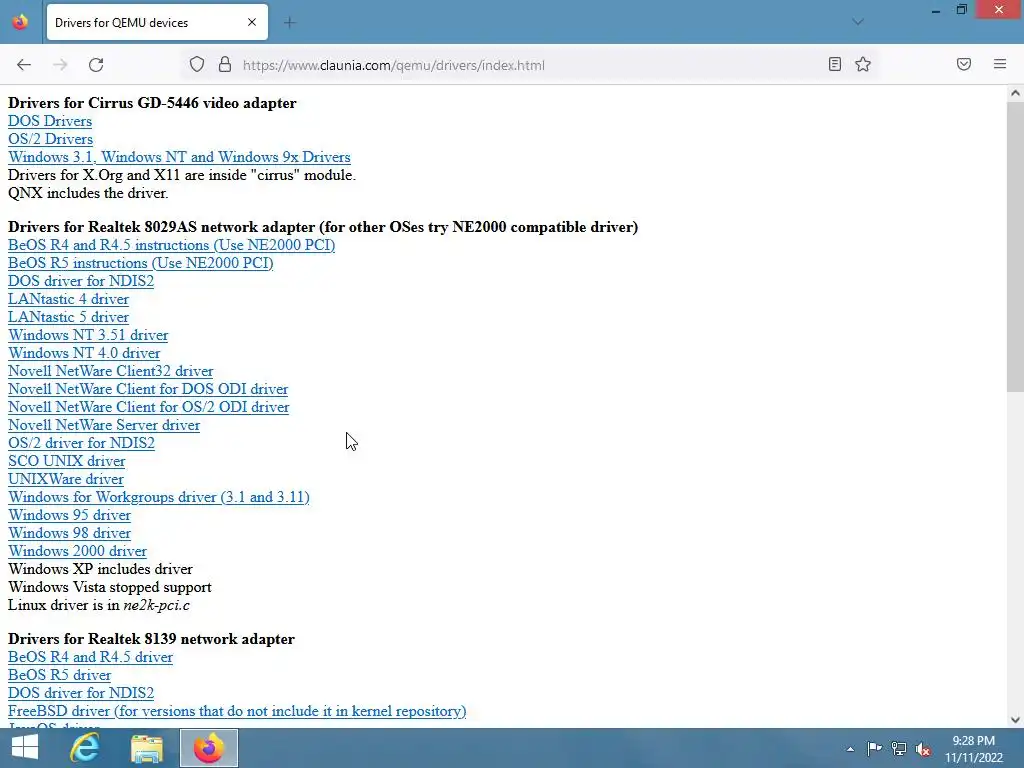Open the Windows NT 3.51 driver link
The height and width of the screenshot is (768, 1024).
pyautogui.click(x=88, y=335)
